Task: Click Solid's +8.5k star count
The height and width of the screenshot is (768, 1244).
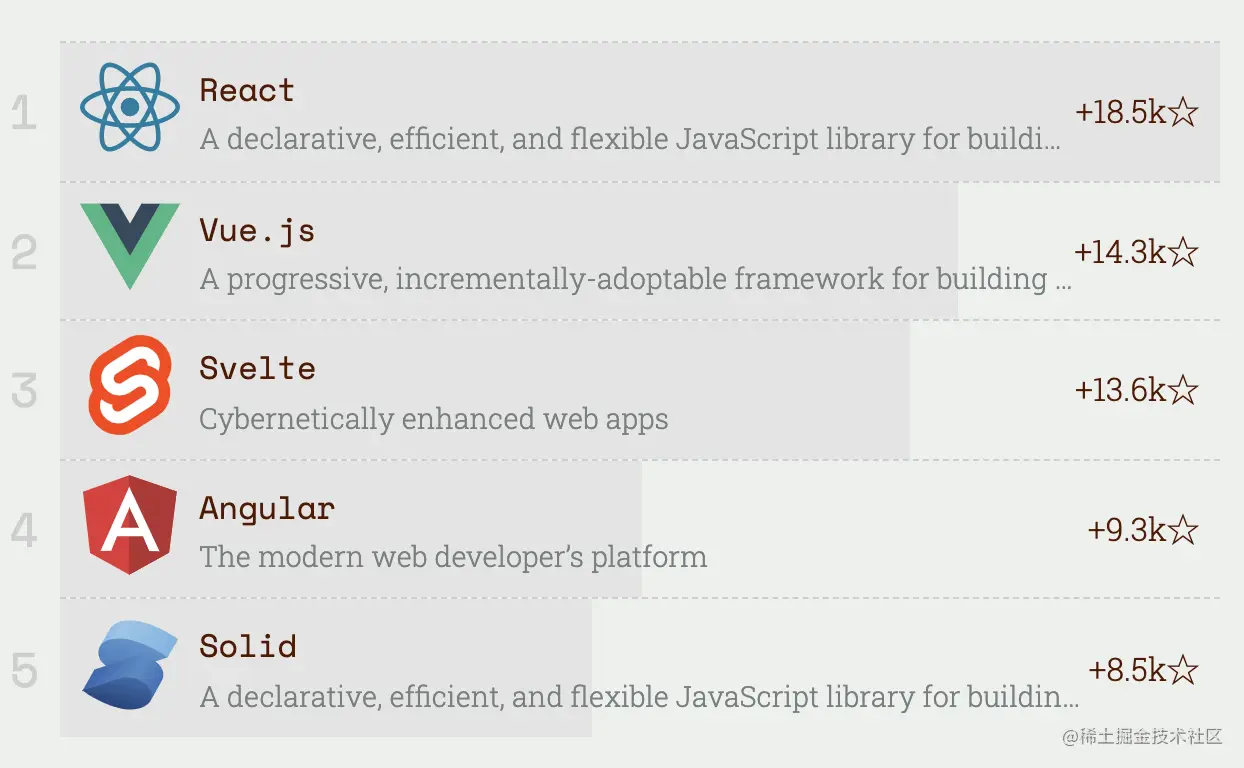Action: coord(1143,669)
